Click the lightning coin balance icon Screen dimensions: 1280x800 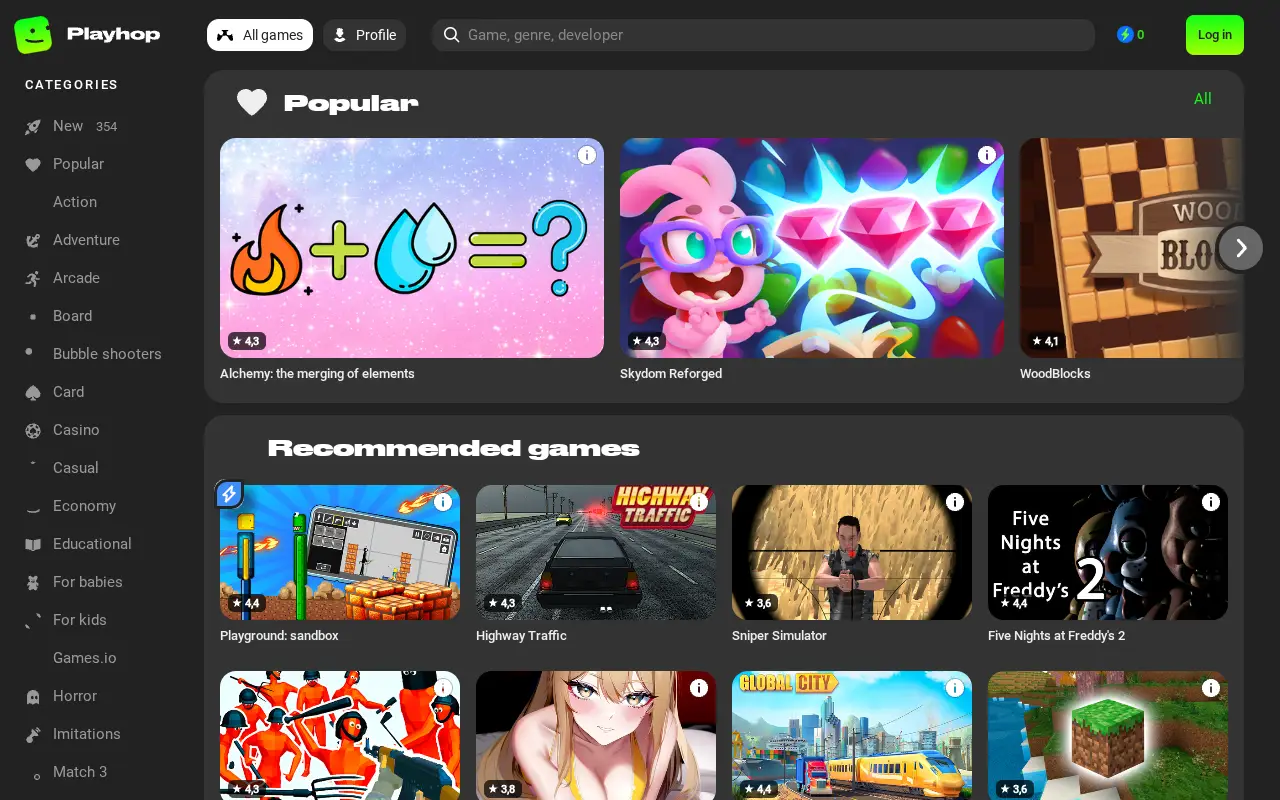click(1125, 35)
